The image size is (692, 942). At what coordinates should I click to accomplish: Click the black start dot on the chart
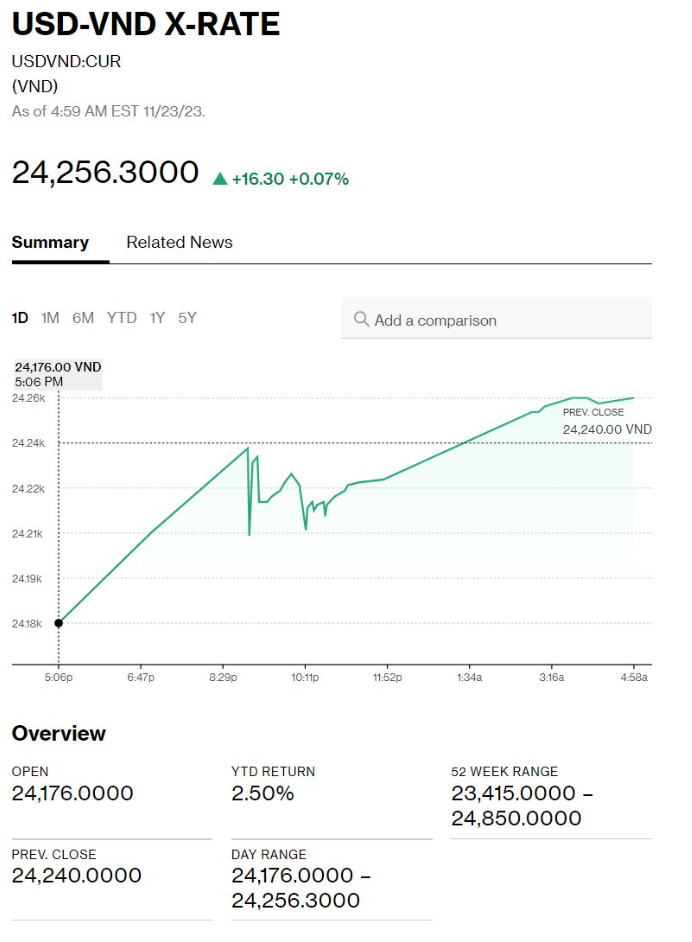point(58,623)
